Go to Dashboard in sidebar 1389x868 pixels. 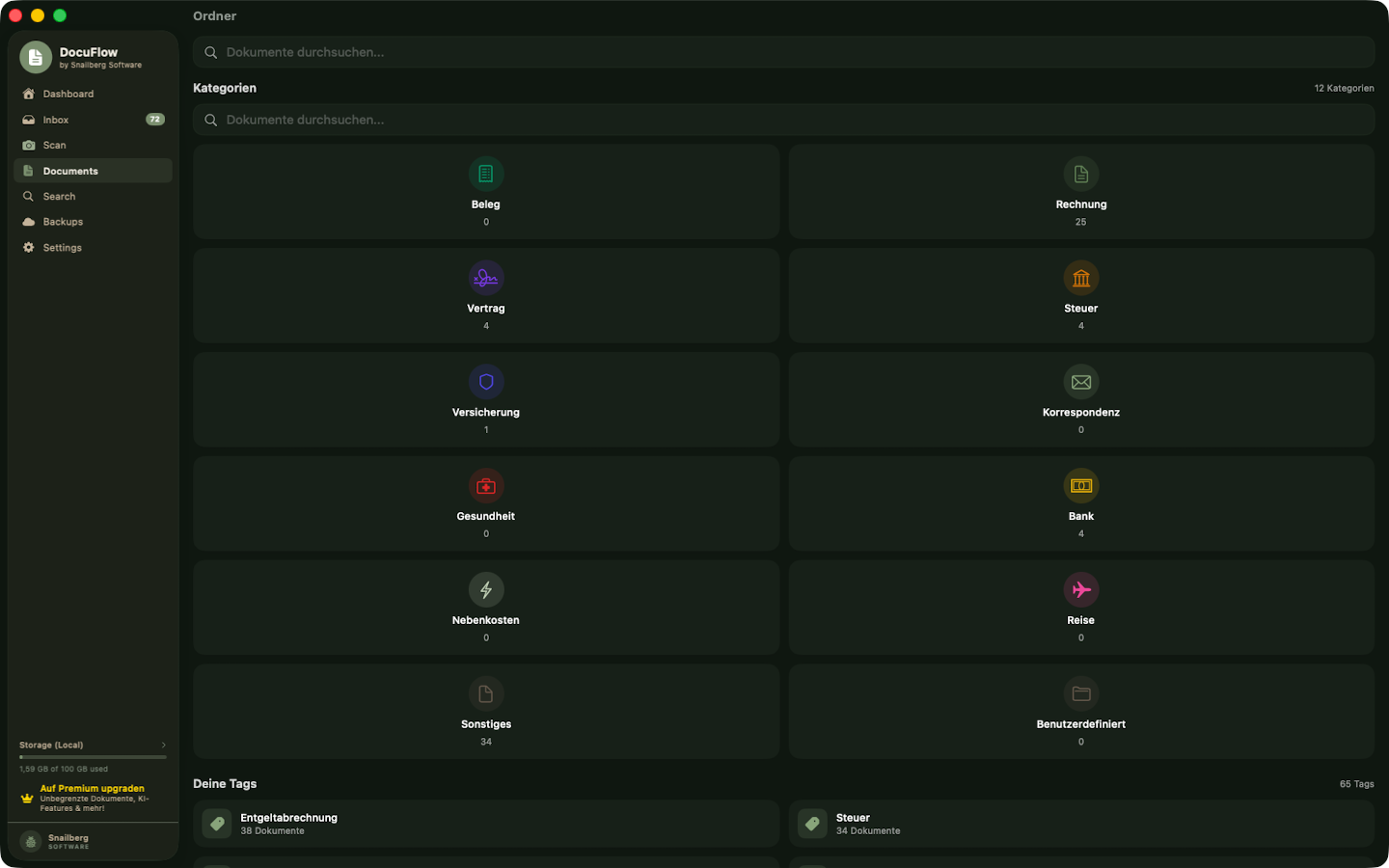(93, 94)
